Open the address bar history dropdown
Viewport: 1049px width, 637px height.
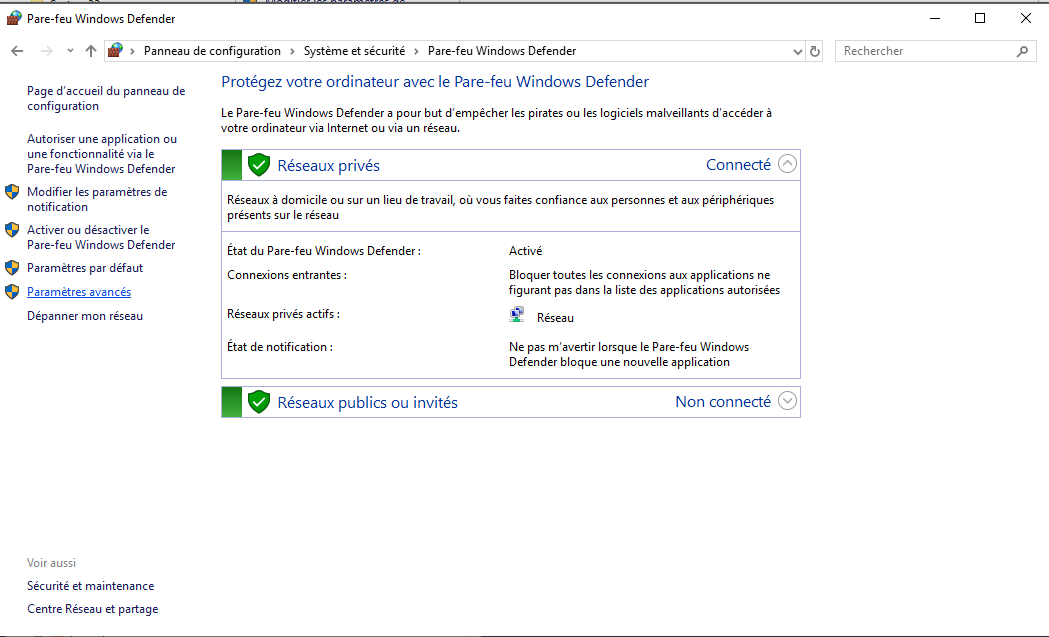797,51
